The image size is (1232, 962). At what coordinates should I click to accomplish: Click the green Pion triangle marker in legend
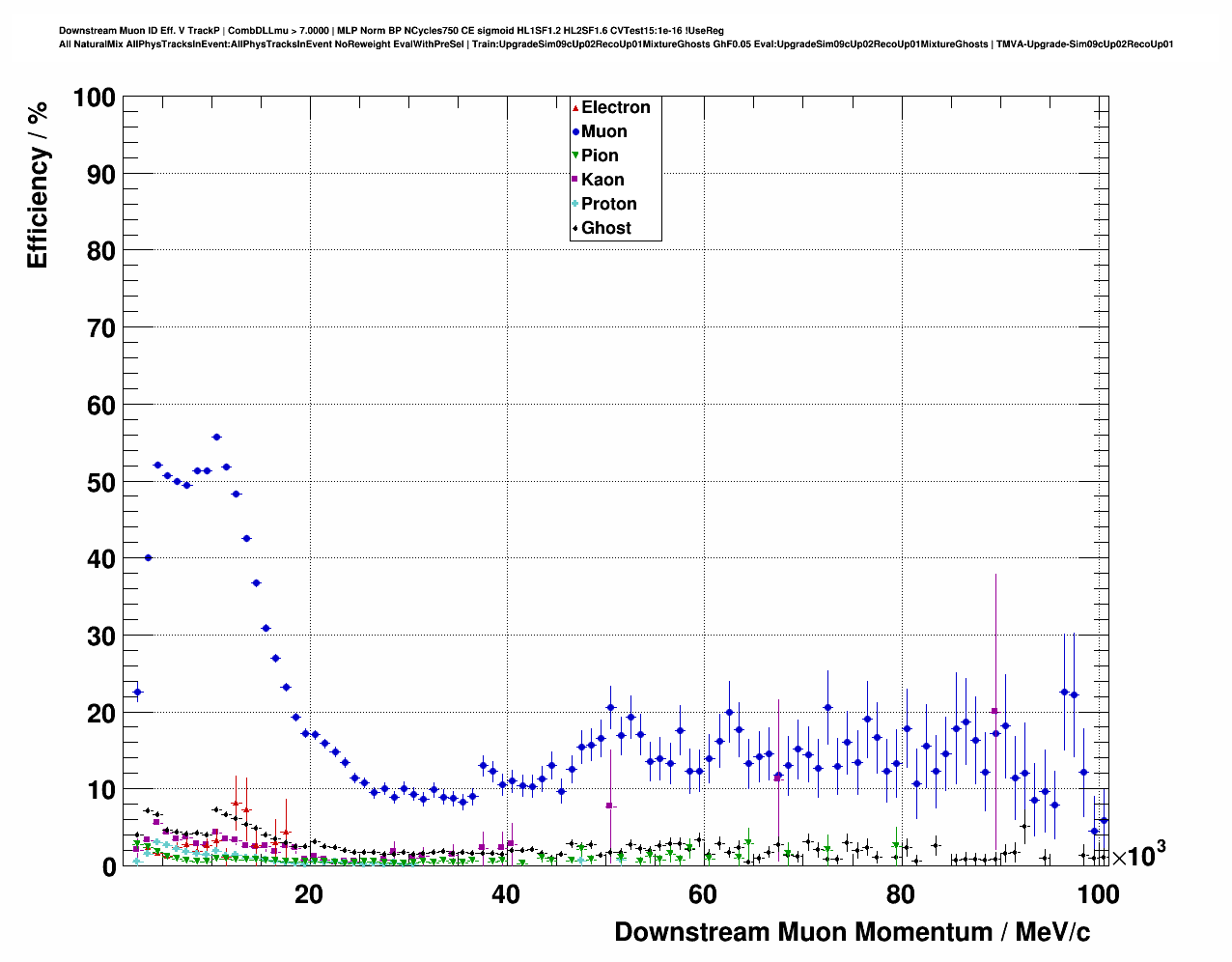575,156
